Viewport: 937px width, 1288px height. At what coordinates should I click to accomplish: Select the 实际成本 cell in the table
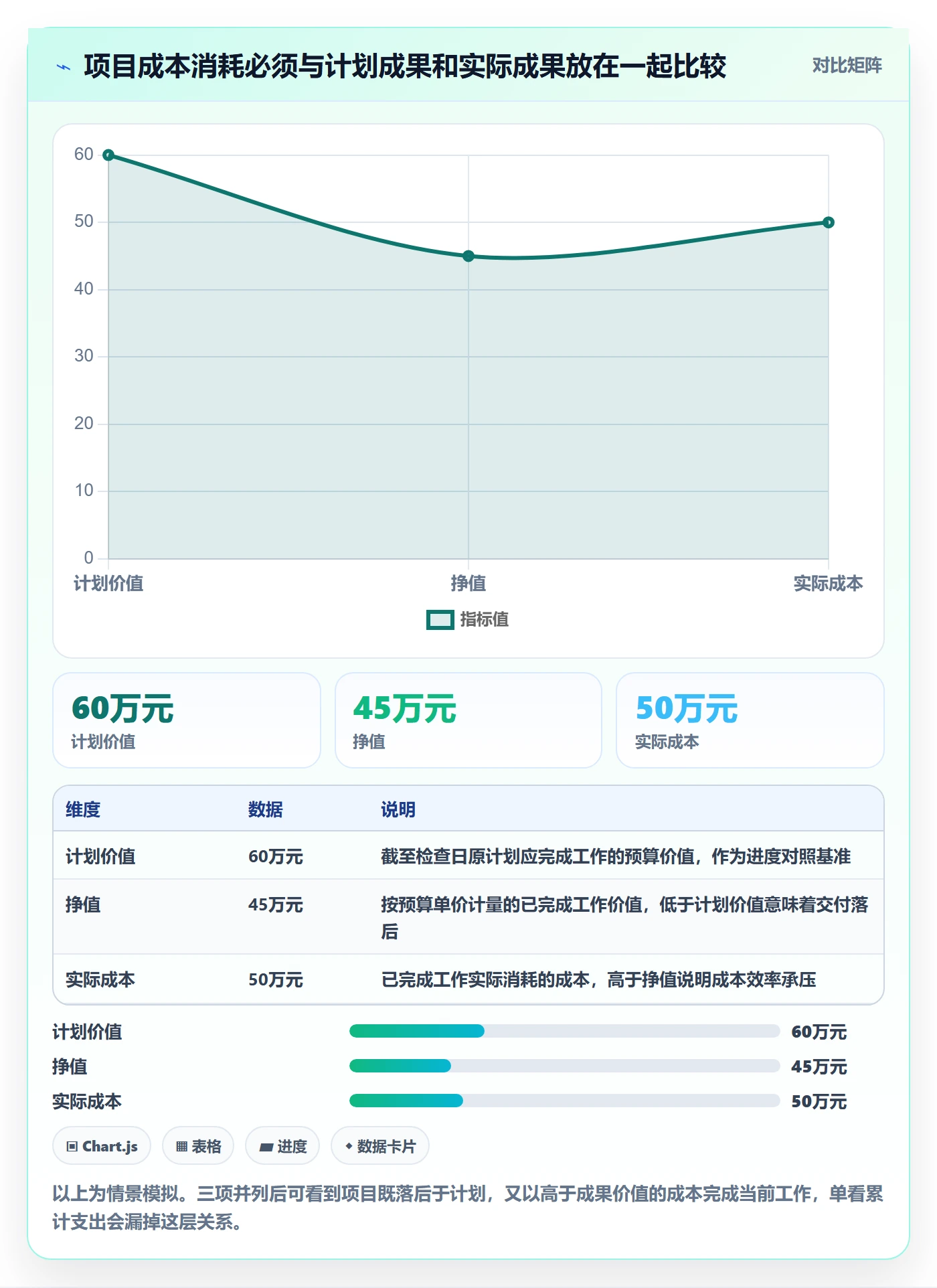pyautogui.click(x=100, y=980)
